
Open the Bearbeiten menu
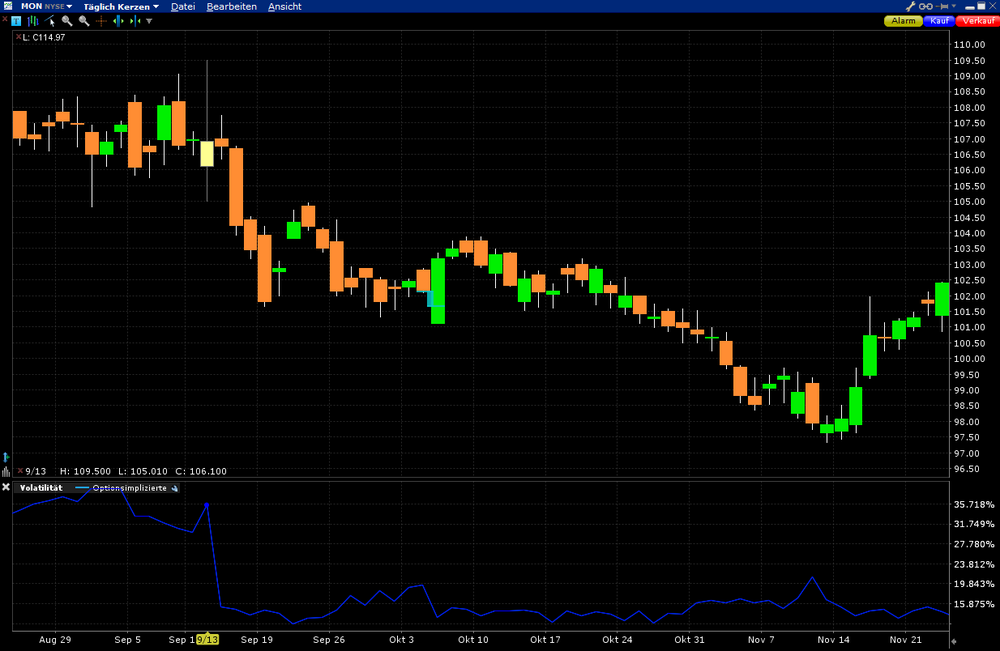click(232, 6)
